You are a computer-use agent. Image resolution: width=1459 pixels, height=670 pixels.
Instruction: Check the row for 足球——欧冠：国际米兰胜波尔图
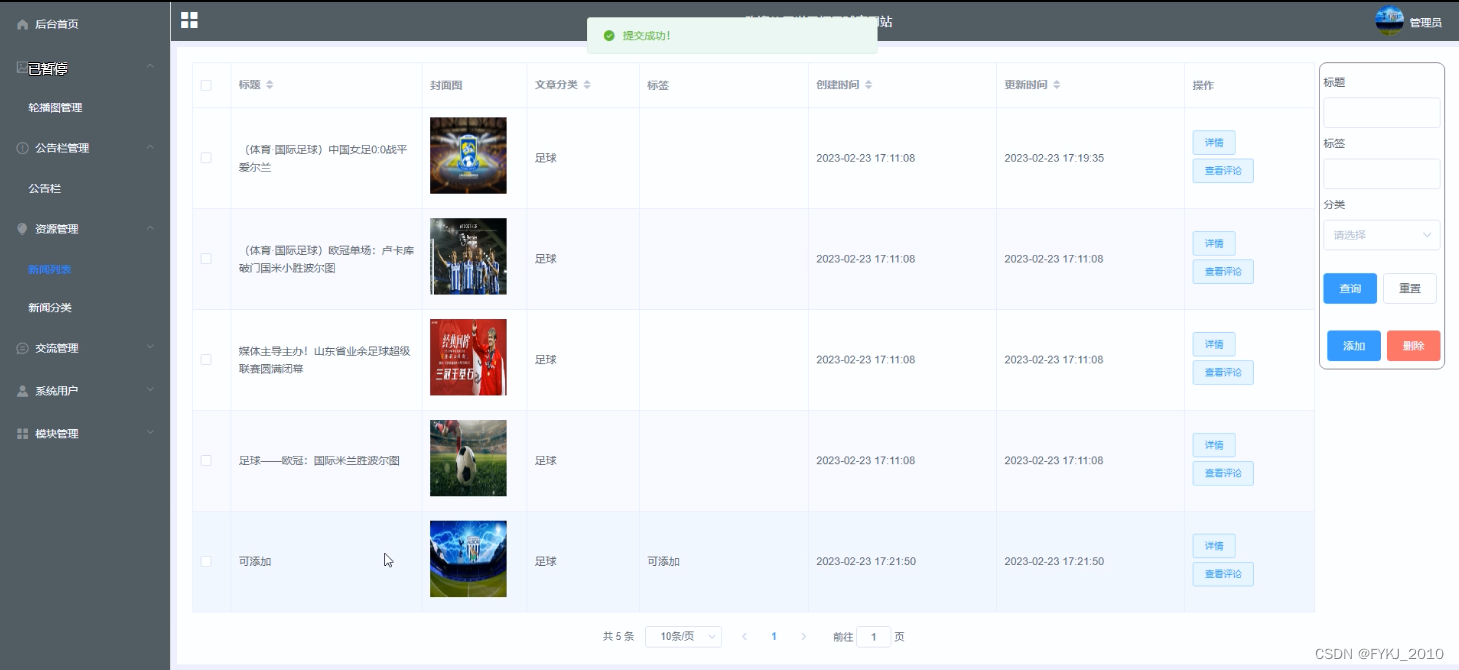tap(206, 460)
